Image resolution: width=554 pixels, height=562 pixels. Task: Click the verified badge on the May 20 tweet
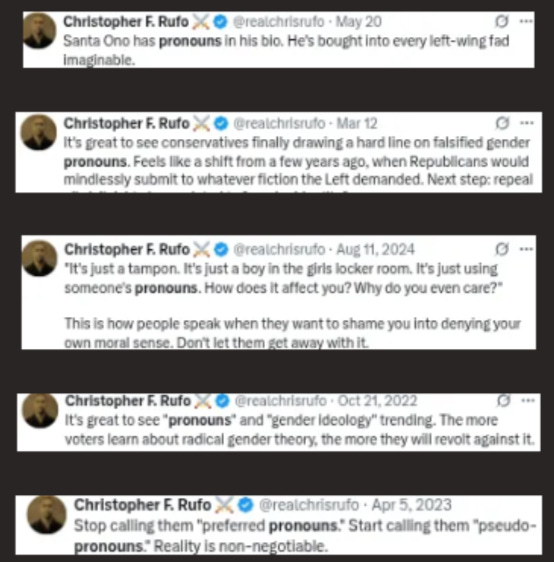[220, 22]
